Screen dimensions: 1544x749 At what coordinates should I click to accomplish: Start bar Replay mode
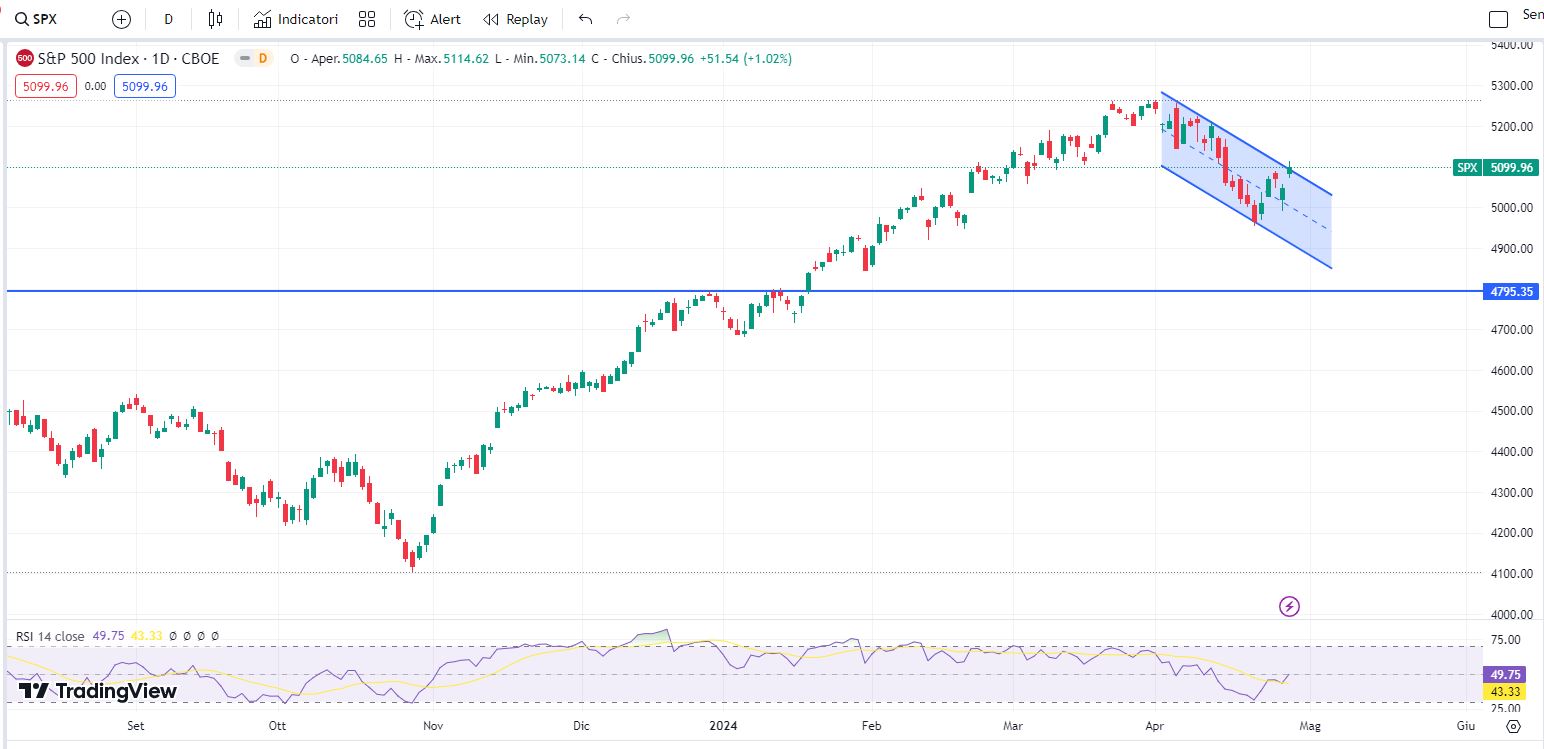(515, 19)
